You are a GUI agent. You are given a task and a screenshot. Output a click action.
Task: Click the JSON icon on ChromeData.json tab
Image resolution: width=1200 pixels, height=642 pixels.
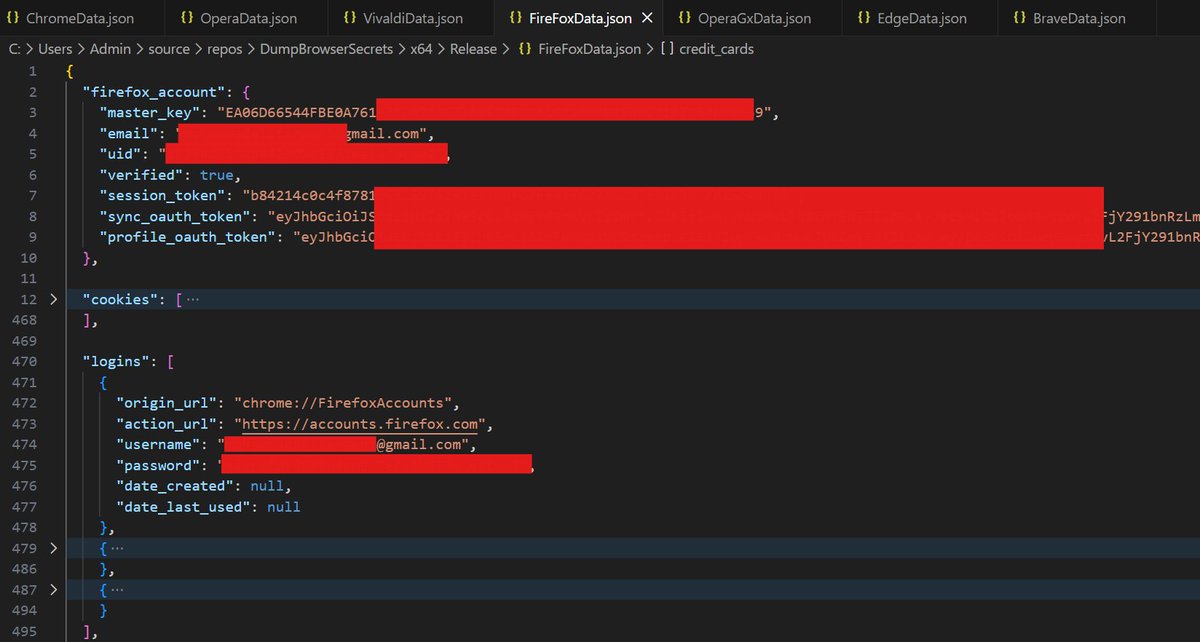tap(13, 18)
